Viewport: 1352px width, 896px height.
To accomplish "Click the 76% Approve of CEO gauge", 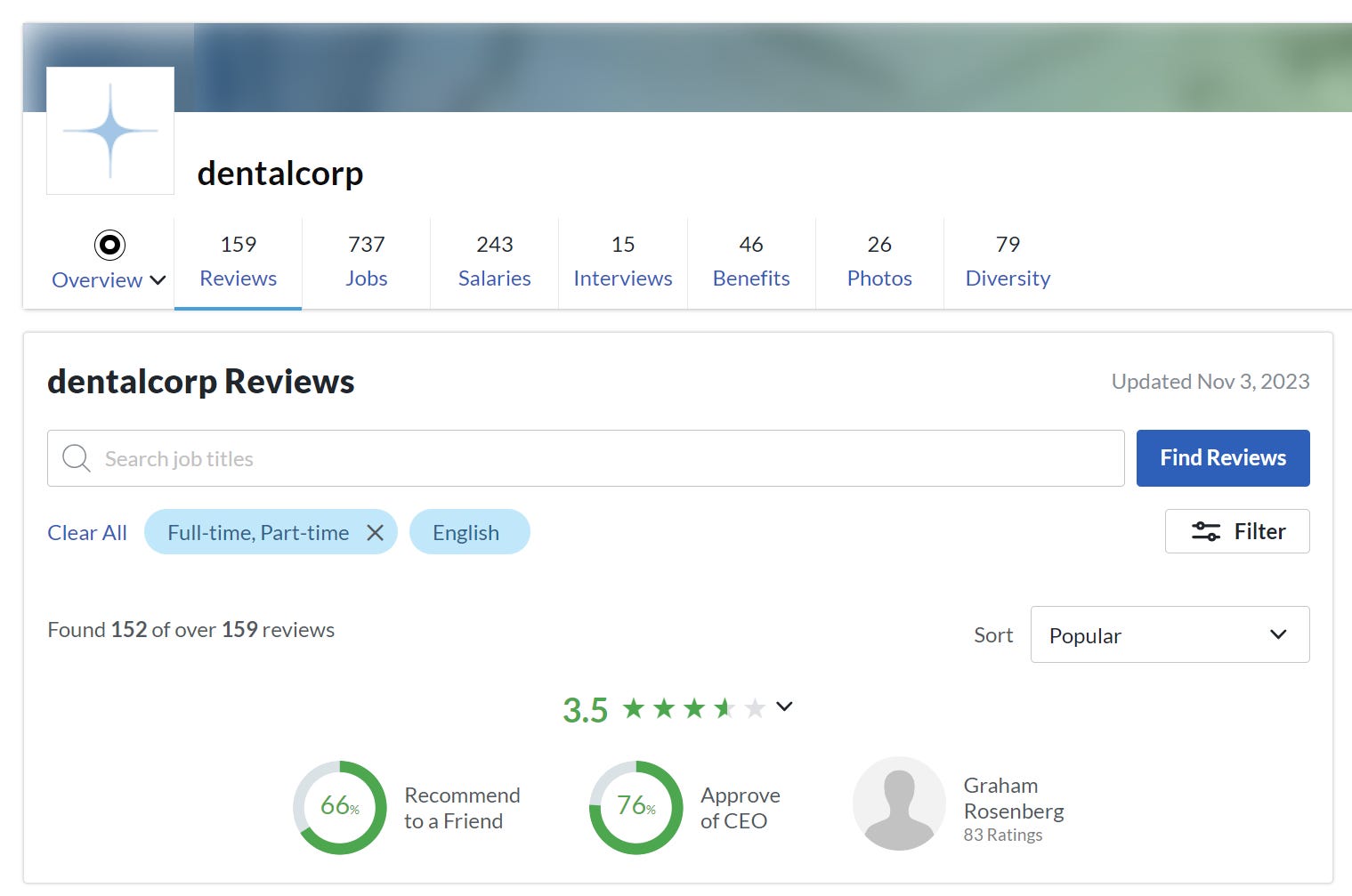I will coord(636,807).
